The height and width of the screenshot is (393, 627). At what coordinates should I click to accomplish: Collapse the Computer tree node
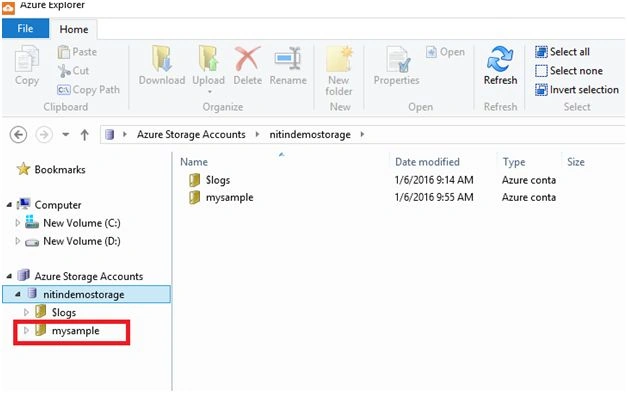click(x=9, y=205)
